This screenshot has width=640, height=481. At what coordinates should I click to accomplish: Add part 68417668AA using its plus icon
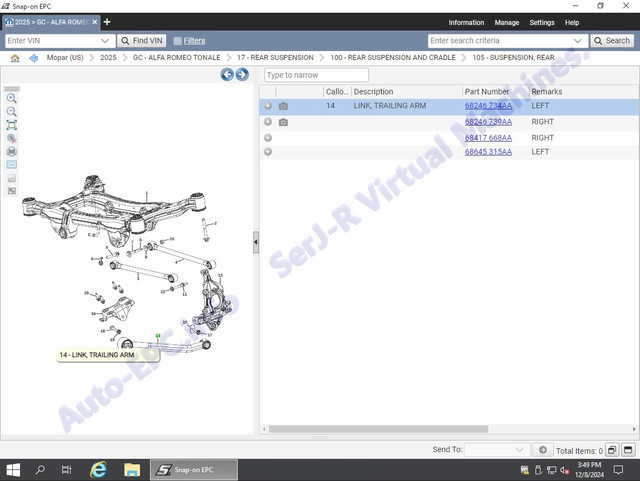pyautogui.click(x=268, y=138)
